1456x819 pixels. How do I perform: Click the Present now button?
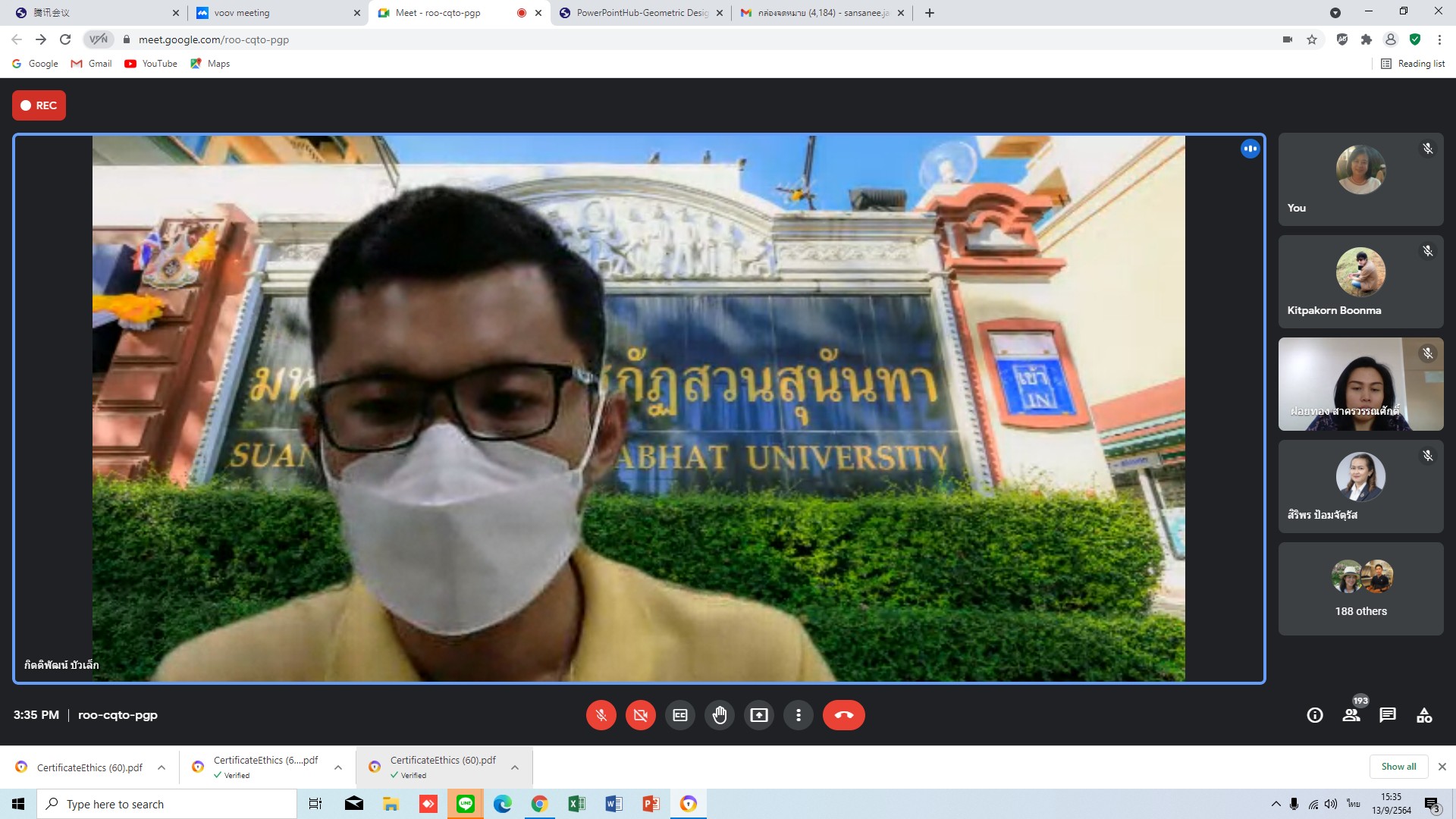pyautogui.click(x=759, y=715)
